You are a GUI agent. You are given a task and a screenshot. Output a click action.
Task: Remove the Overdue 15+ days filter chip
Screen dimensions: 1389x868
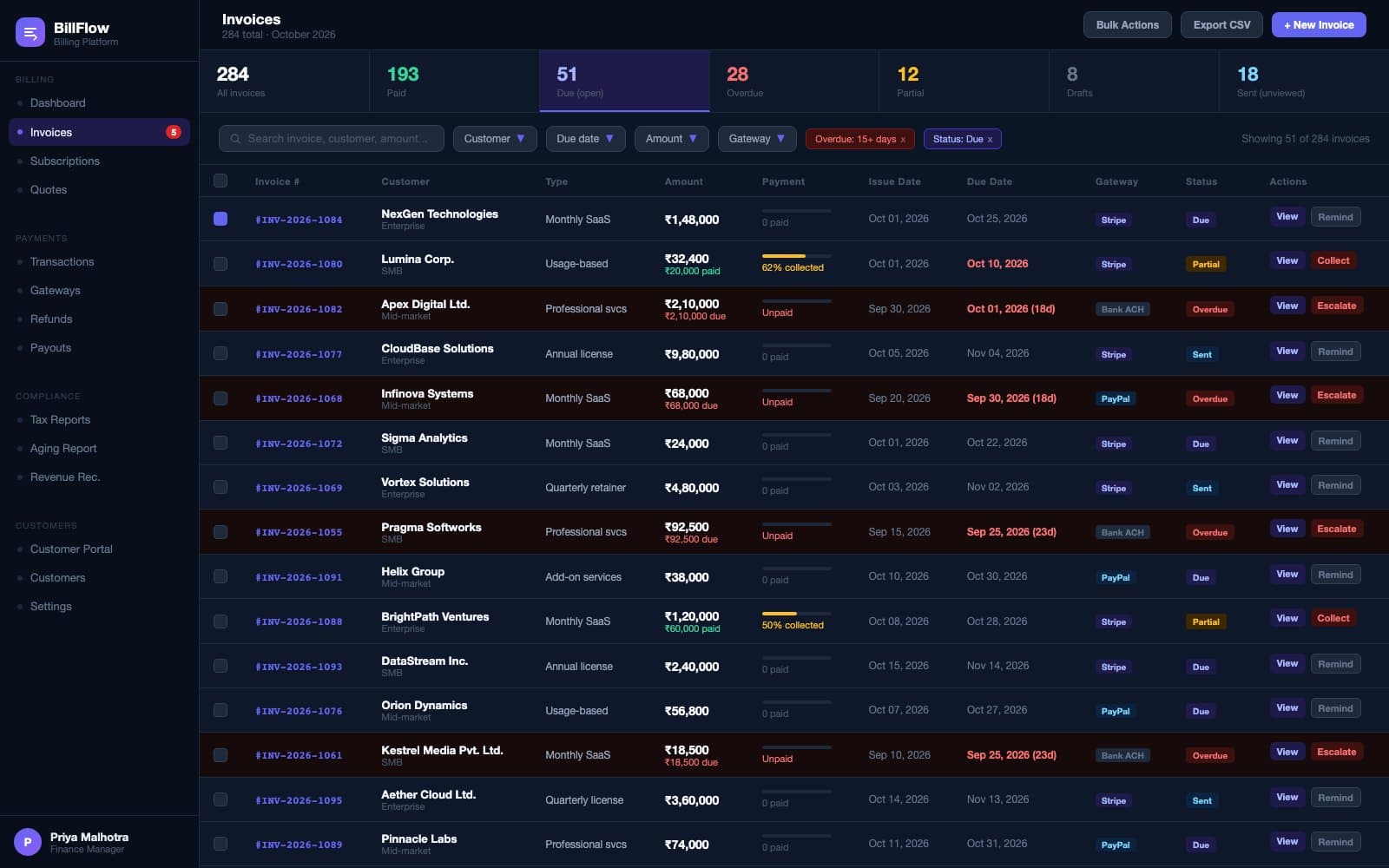click(903, 140)
